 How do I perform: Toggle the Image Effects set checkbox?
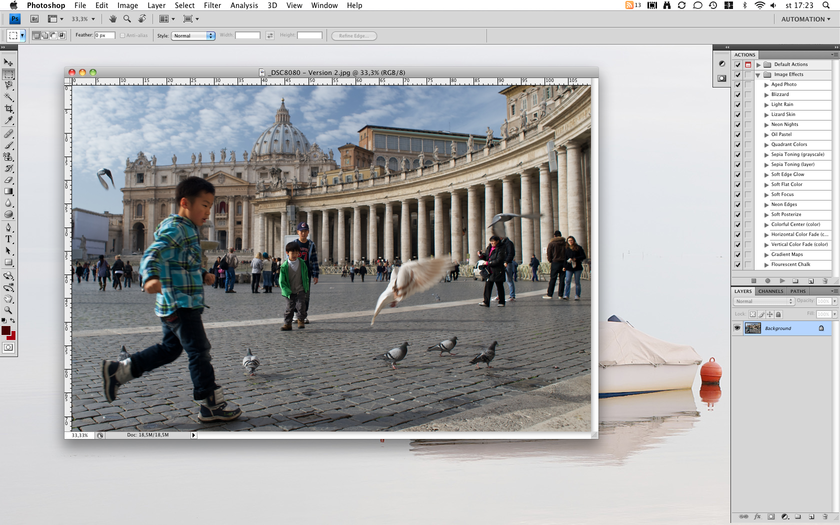(x=738, y=74)
